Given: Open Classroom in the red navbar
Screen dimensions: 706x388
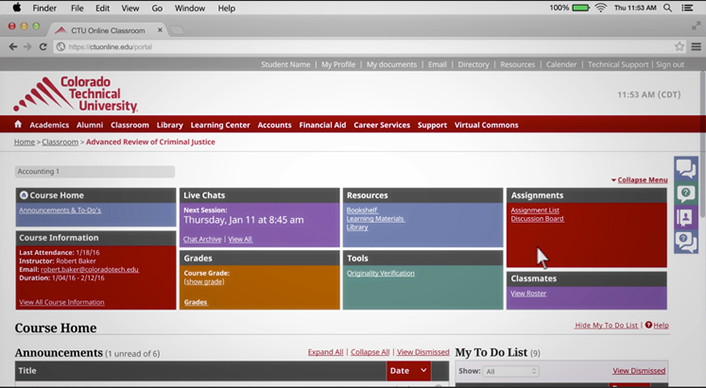Looking at the screenshot, I should coord(130,125).
